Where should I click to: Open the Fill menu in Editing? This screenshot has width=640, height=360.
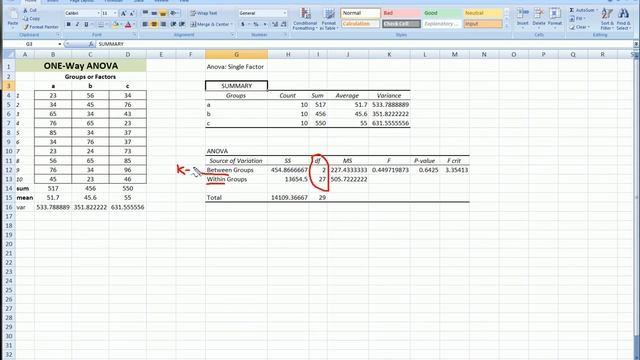click(x=578, y=18)
